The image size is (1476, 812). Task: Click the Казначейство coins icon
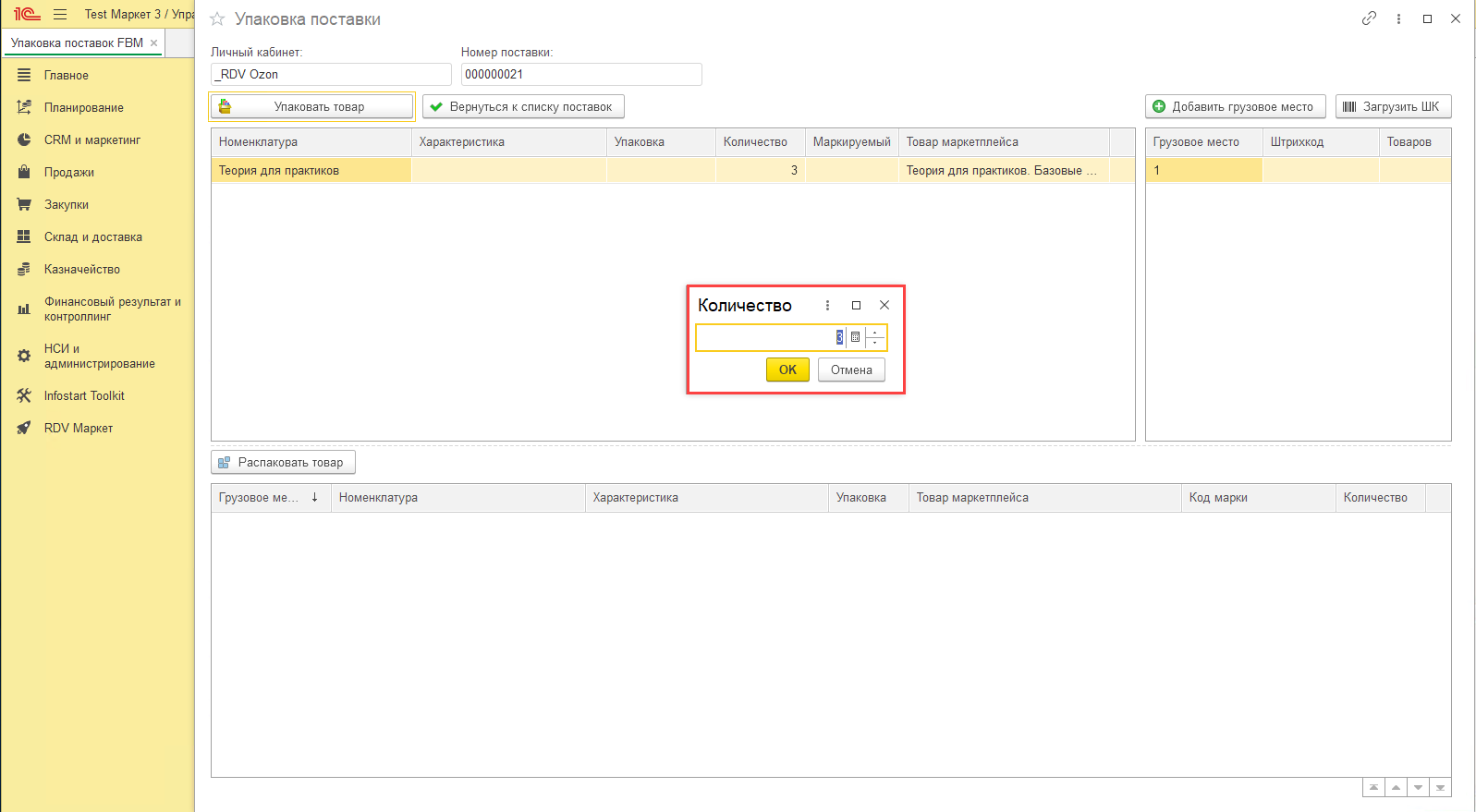[24, 269]
